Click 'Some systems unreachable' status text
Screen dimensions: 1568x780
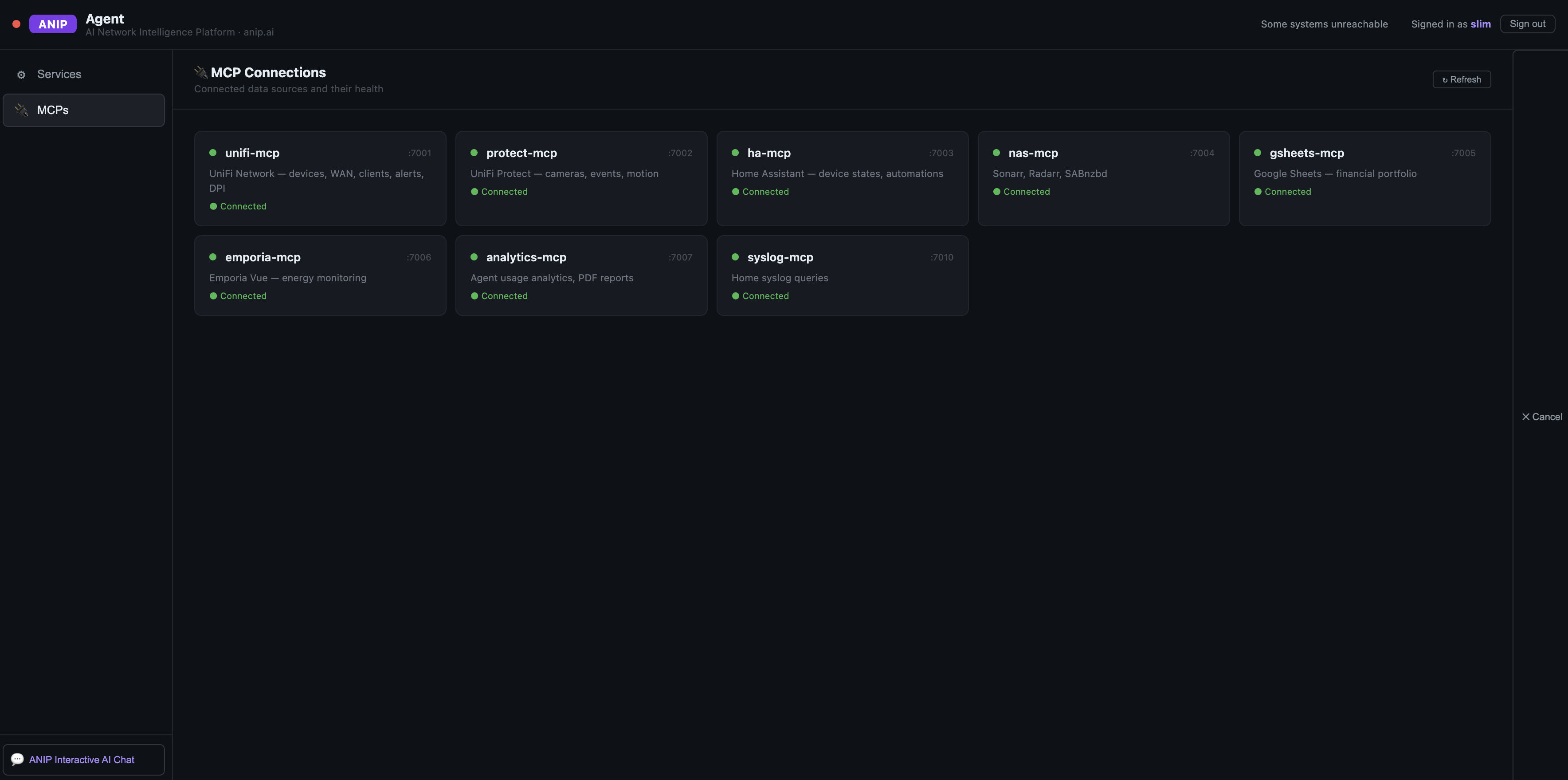coord(1324,24)
